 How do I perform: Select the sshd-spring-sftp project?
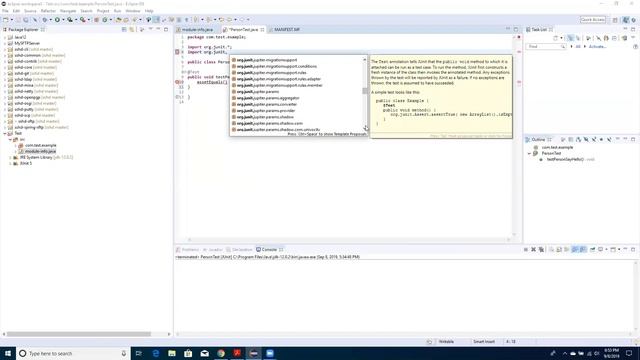(x=38, y=127)
